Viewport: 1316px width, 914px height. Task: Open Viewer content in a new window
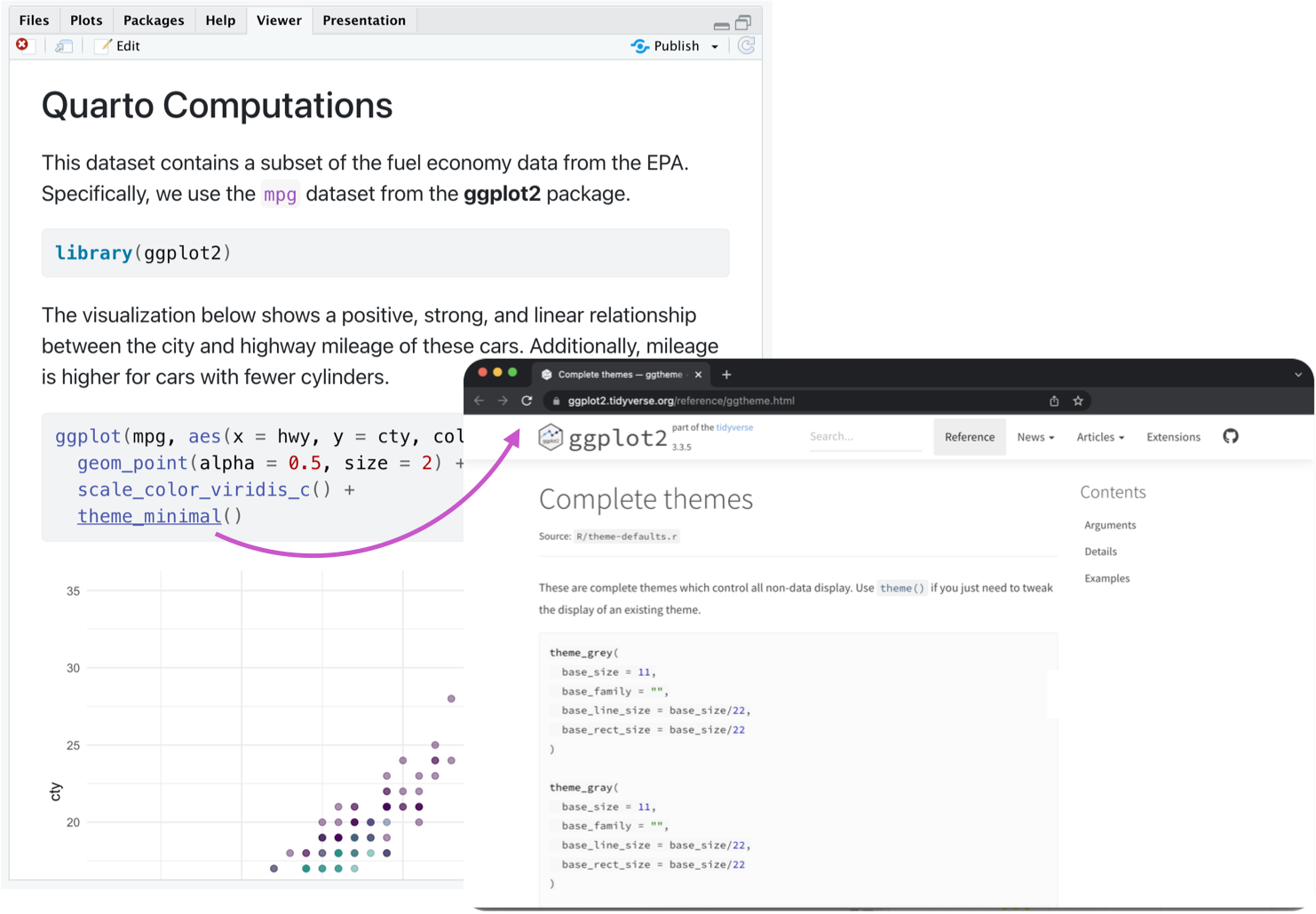pyautogui.click(x=63, y=45)
